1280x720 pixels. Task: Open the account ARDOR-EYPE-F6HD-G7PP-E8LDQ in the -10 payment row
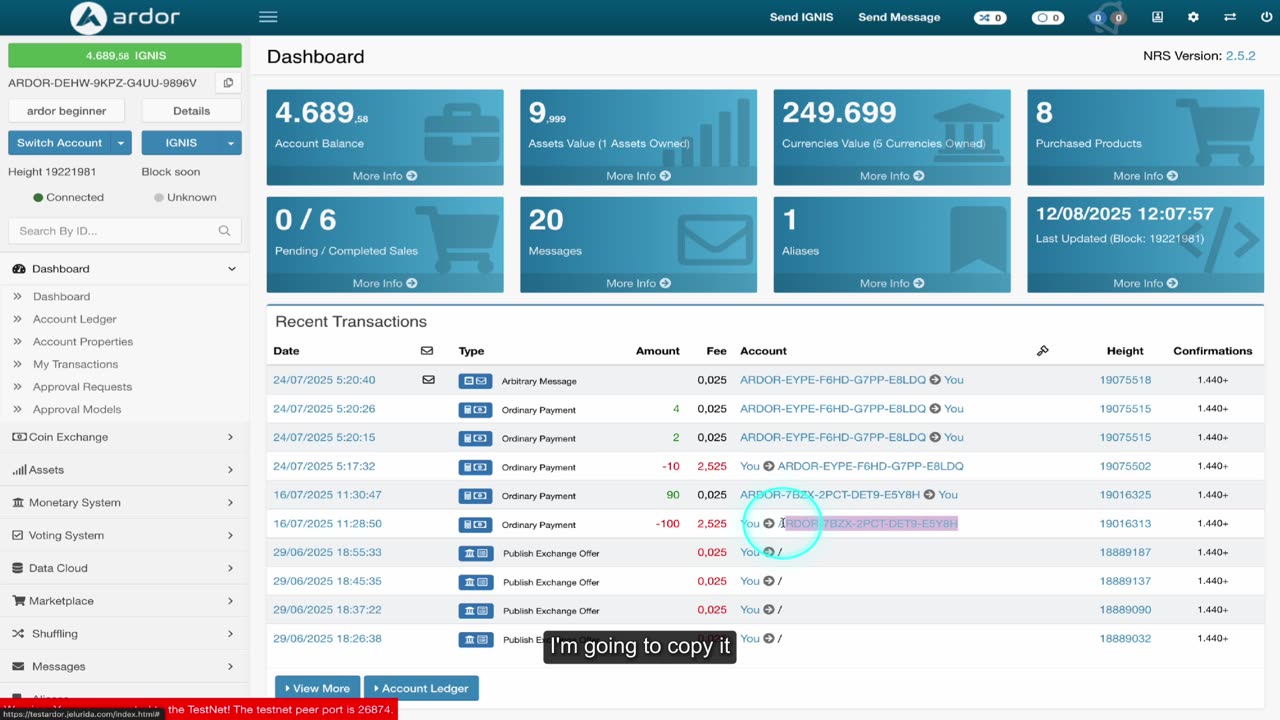point(871,466)
